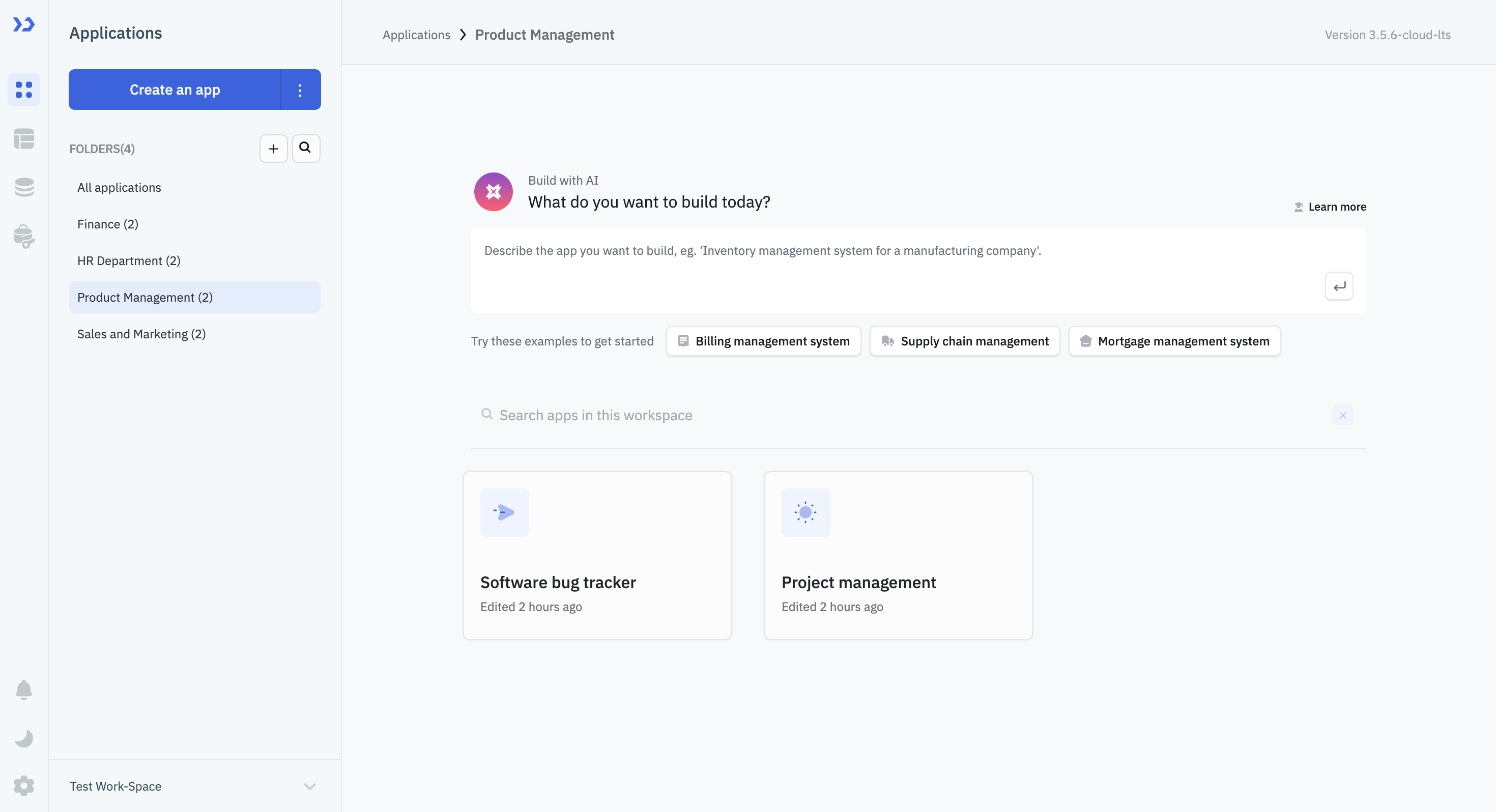Expand the Test Work-Space switcher chevron

point(309,786)
